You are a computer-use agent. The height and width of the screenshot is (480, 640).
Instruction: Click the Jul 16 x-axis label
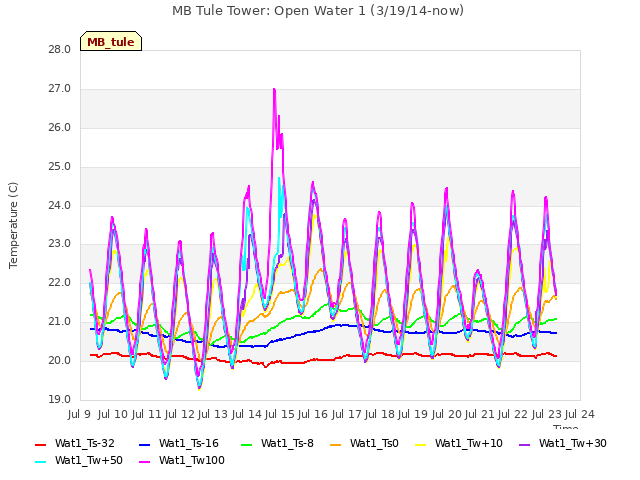pos(313,414)
